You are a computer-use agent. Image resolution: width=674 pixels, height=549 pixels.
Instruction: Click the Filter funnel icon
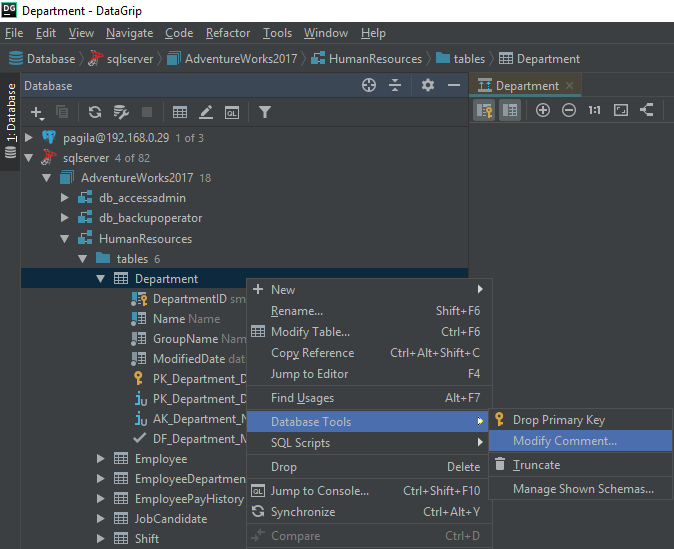pyautogui.click(x=265, y=113)
